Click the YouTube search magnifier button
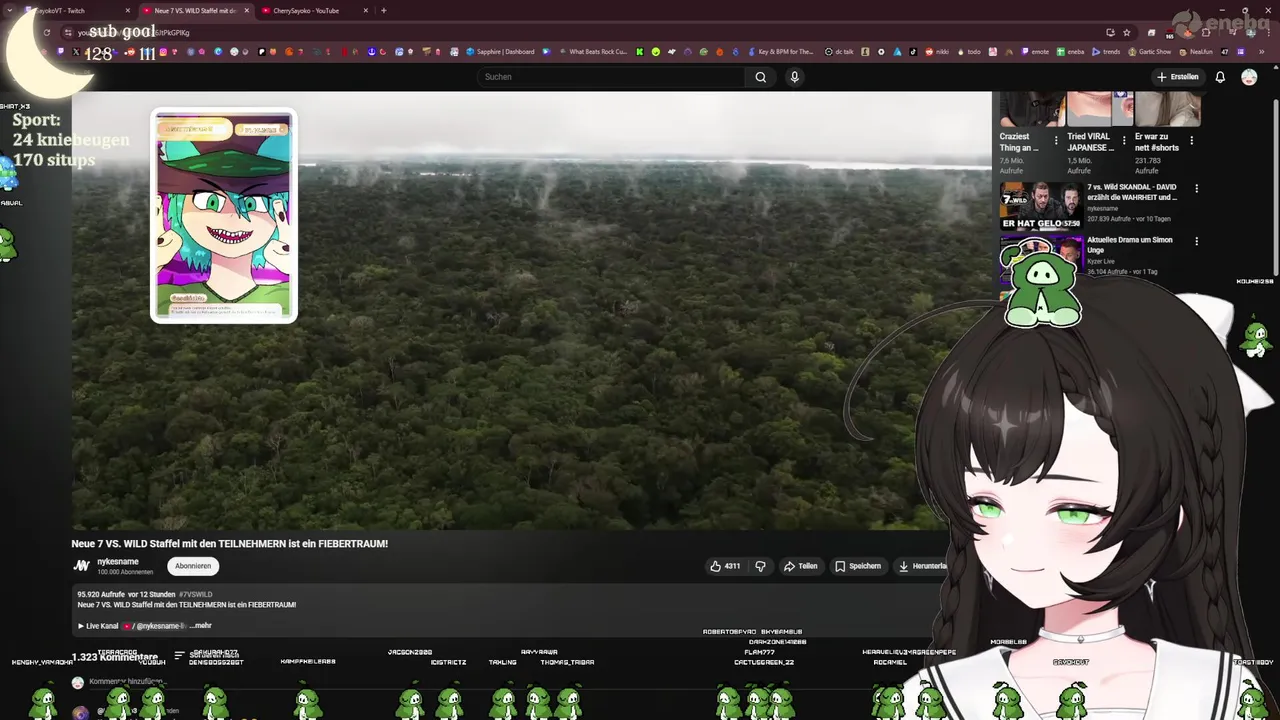 (761, 77)
